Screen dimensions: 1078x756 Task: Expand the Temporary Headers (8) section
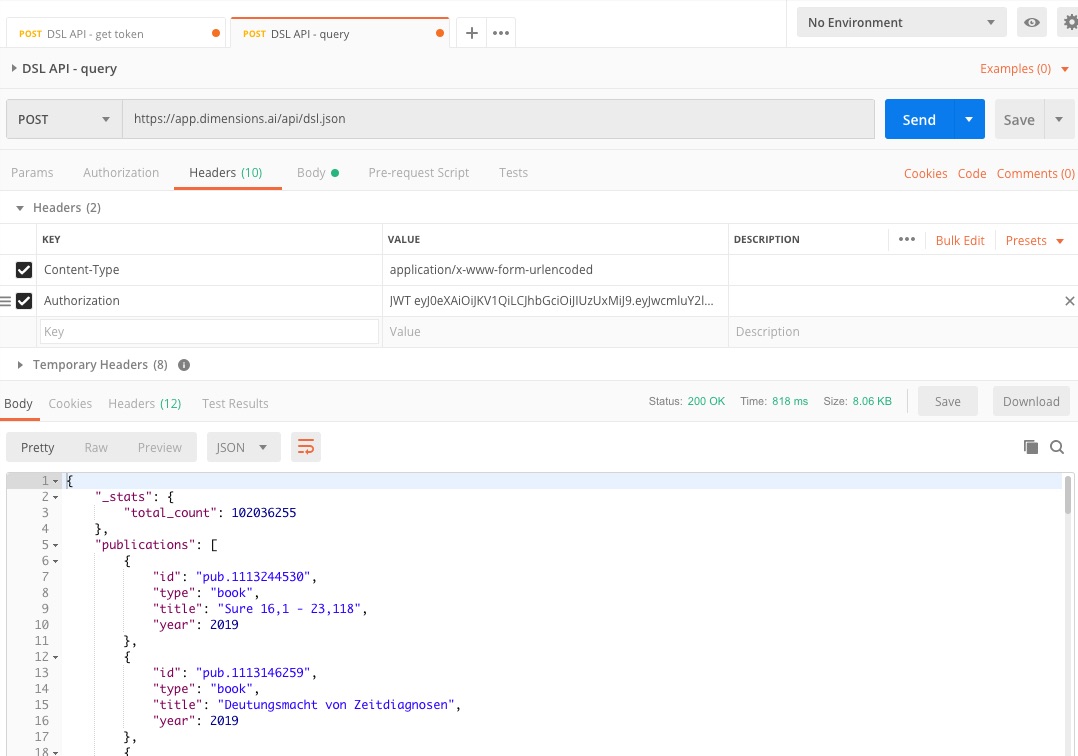20,365
